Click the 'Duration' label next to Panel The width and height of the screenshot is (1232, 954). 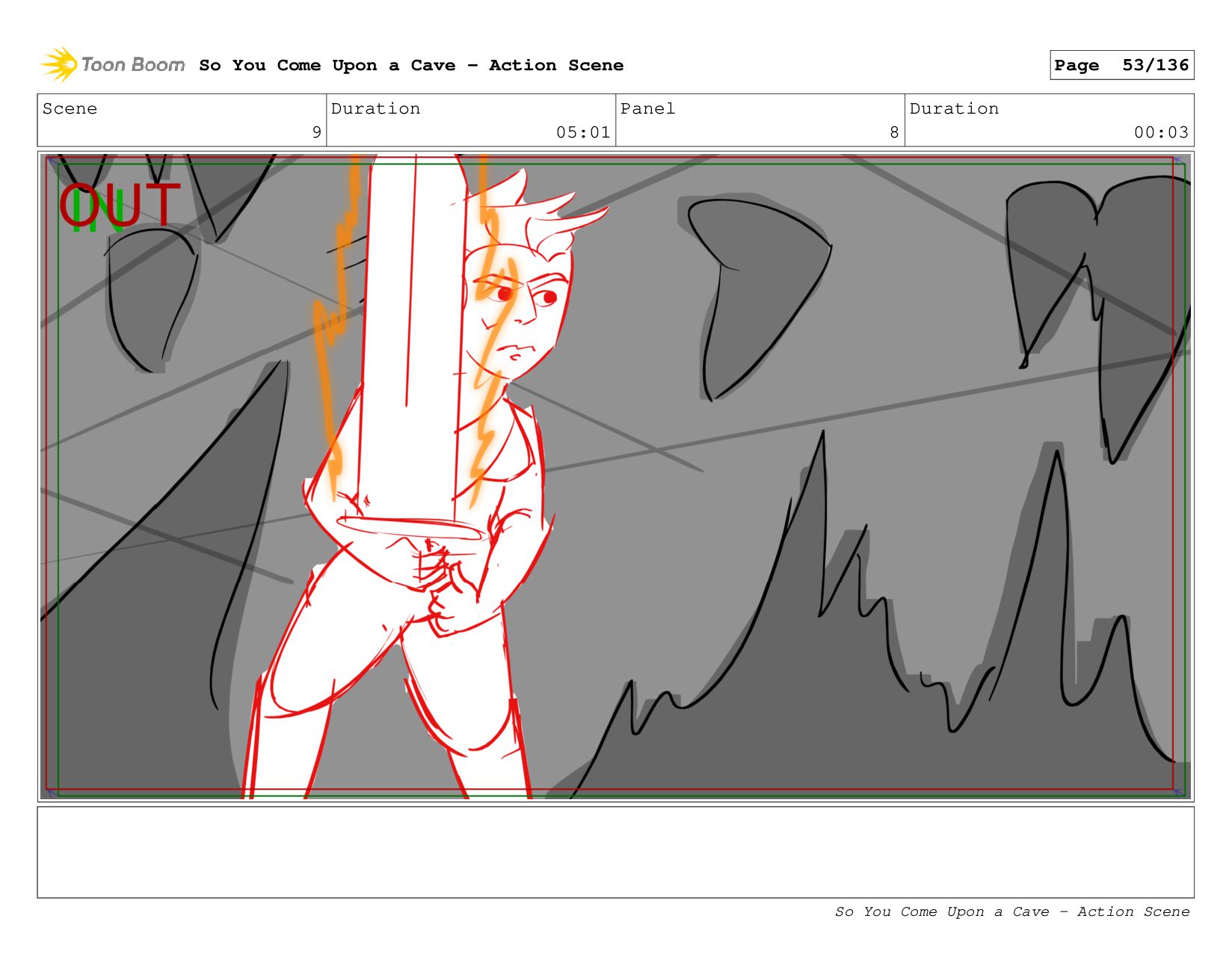954,108
